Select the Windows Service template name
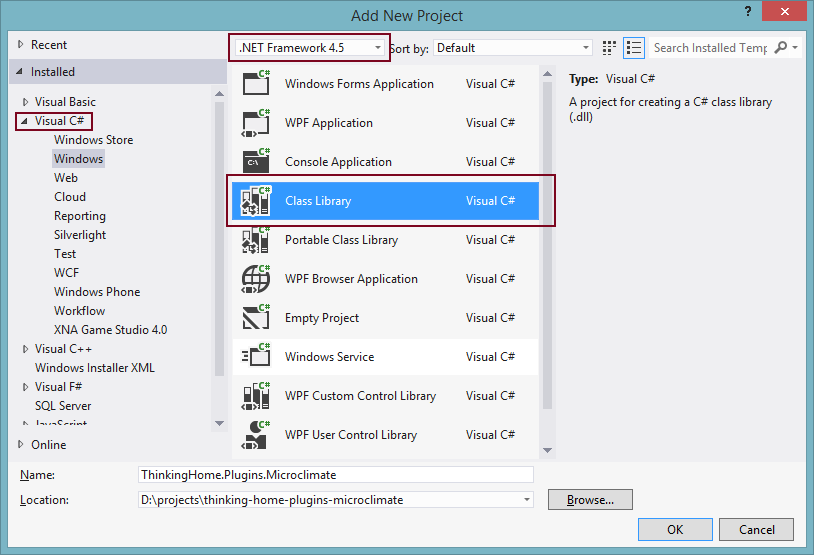This screenshot has height=555, width=814. click(x=329, y=357)
